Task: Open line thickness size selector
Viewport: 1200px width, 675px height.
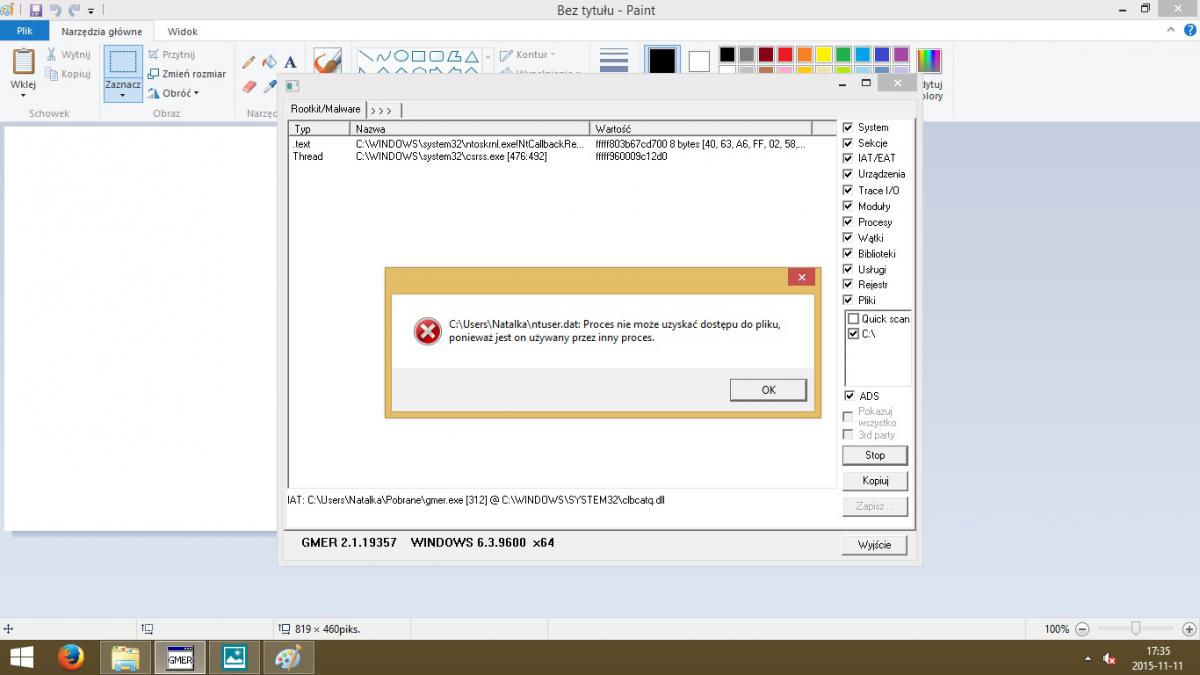Action: pos(614,60)
